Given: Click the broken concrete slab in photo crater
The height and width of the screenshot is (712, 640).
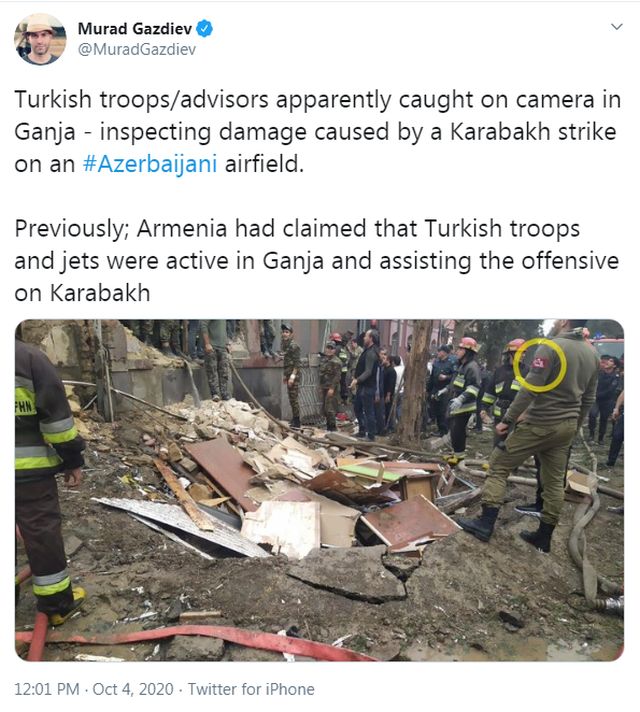Looking at the screenshot, I should (x=347, y=573).
